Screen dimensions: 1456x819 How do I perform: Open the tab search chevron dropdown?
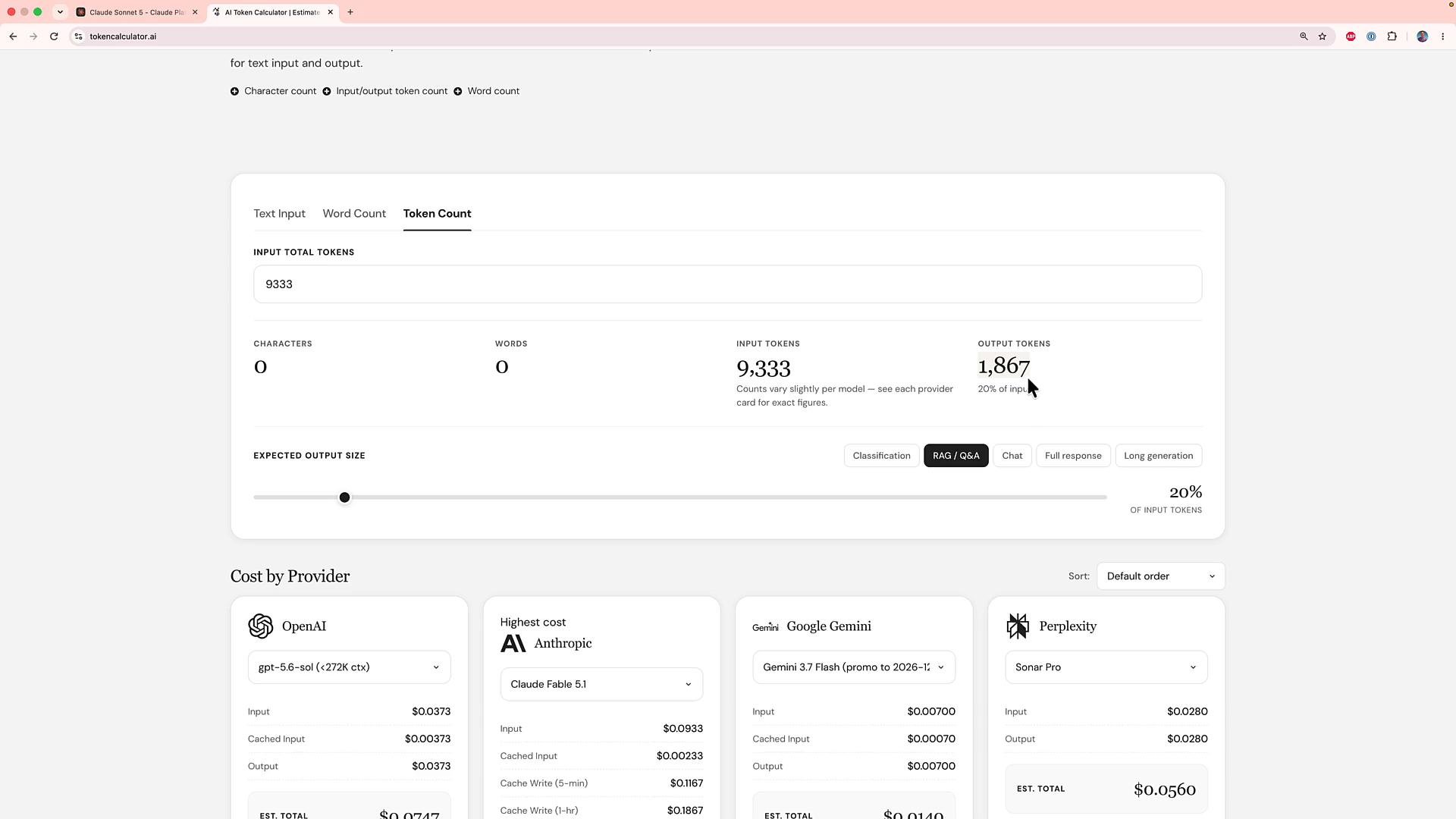pos(60,12)
